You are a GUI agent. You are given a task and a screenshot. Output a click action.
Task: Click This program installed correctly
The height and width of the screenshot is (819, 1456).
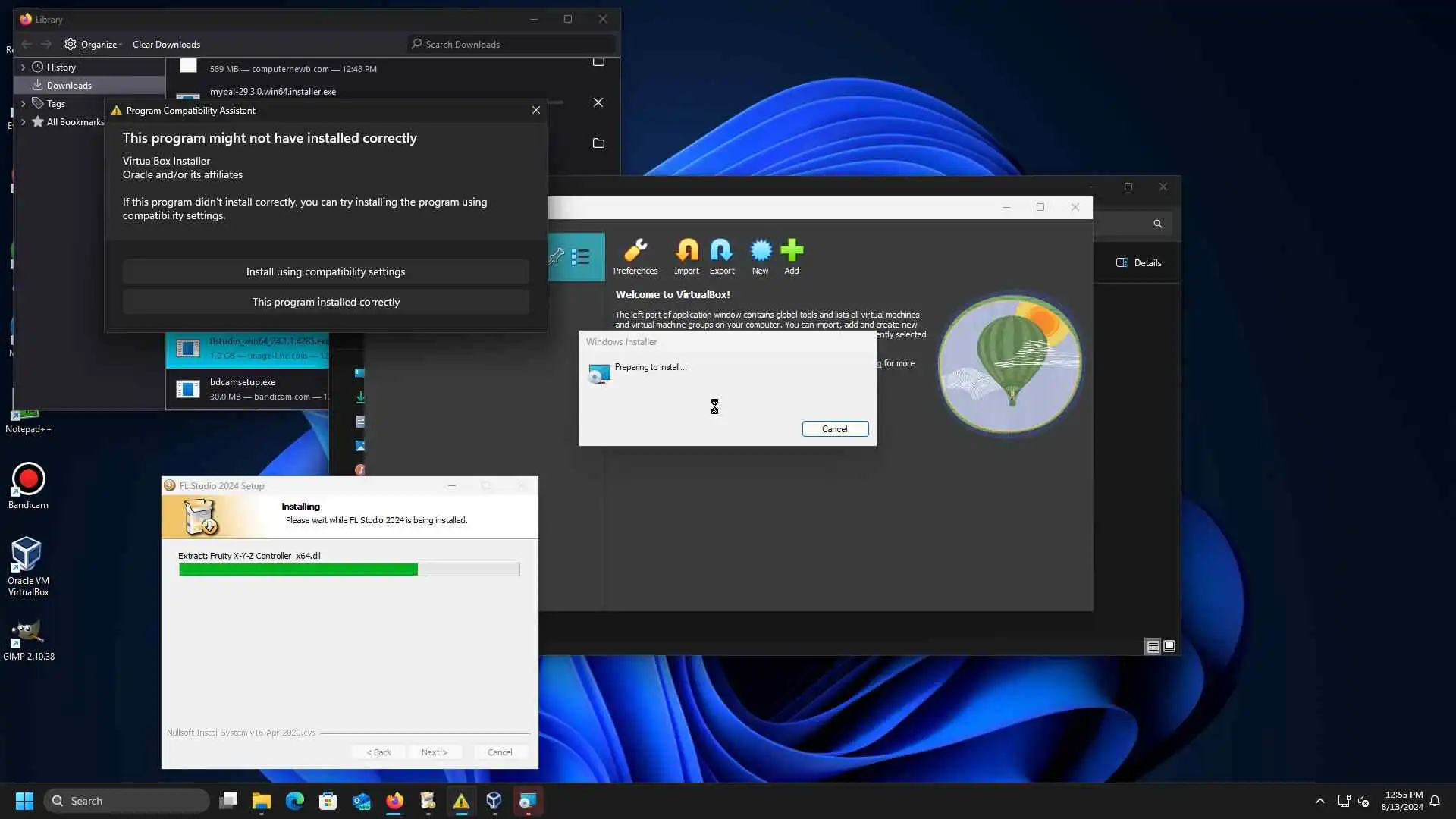(325, 302)
